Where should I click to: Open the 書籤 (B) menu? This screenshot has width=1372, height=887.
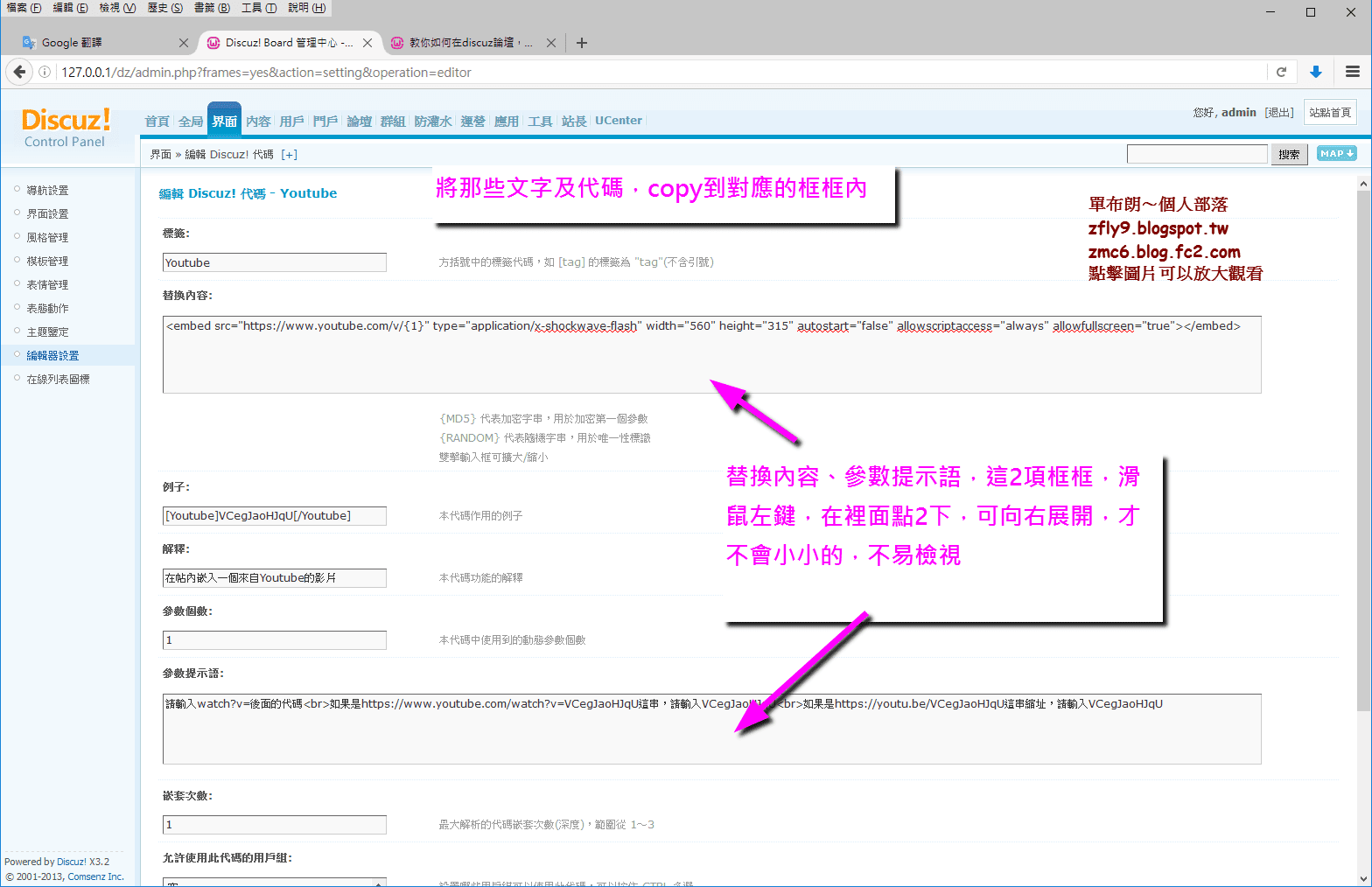coord(212,8)
